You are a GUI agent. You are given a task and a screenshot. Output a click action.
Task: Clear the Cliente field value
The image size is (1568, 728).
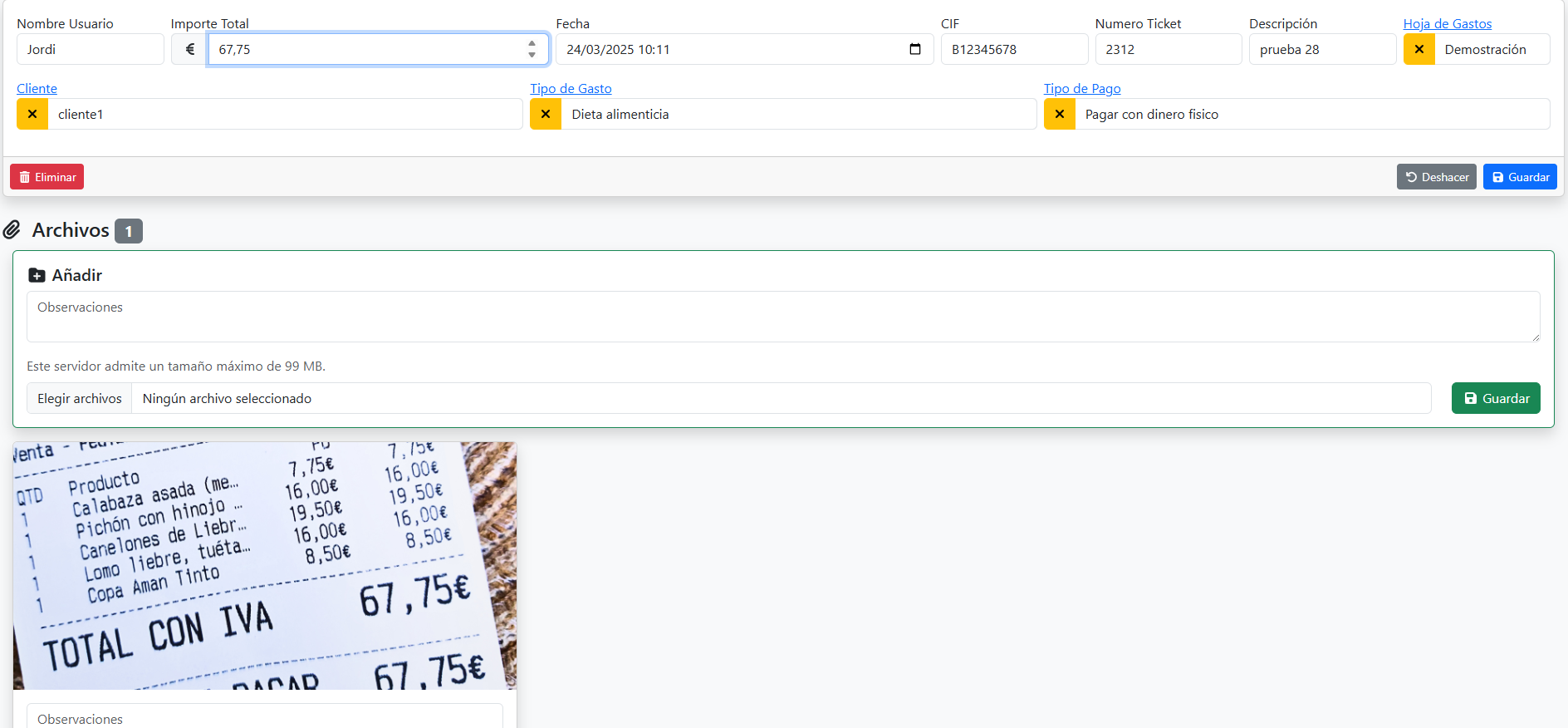coord(32,114)
